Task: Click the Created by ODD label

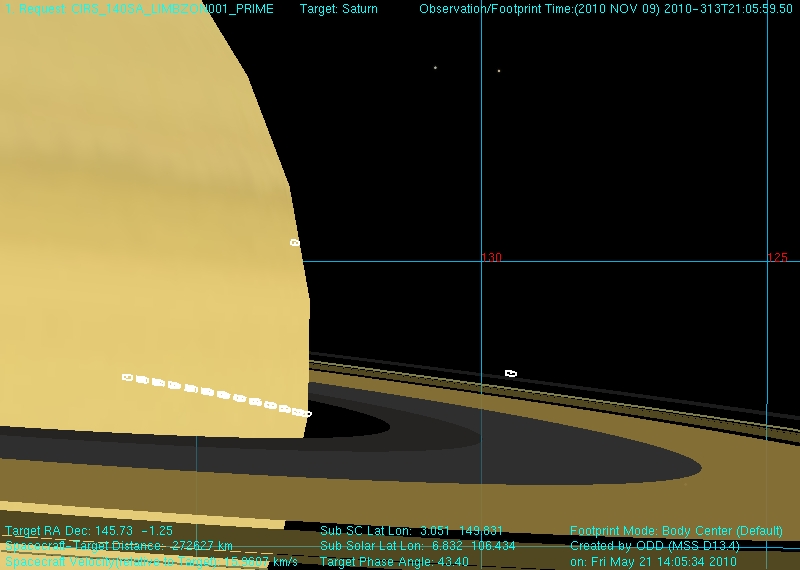Action: pyautogui.click(x=654, y=546)
